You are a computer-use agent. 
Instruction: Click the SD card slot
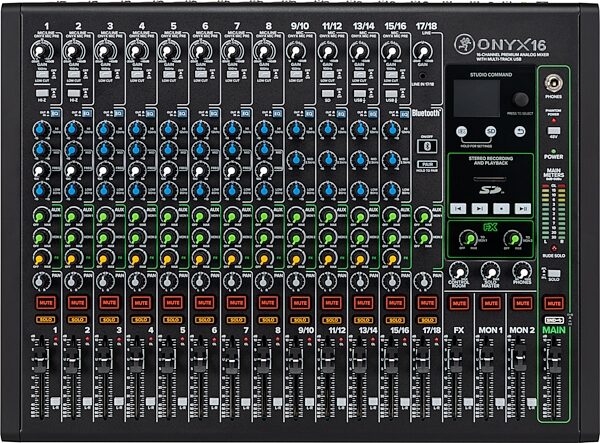[x=490, y=178]
